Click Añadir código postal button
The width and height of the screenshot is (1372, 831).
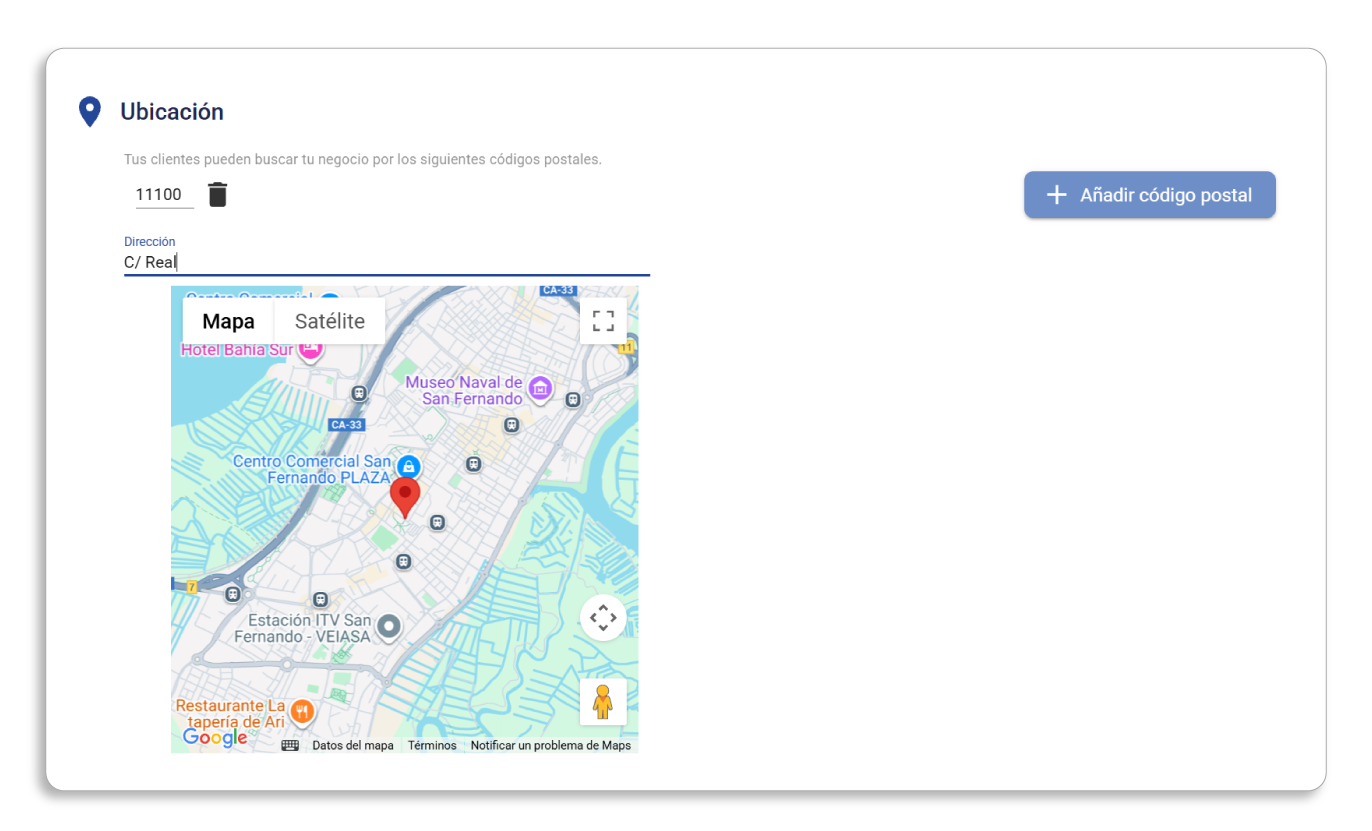tap(1150, 195)
